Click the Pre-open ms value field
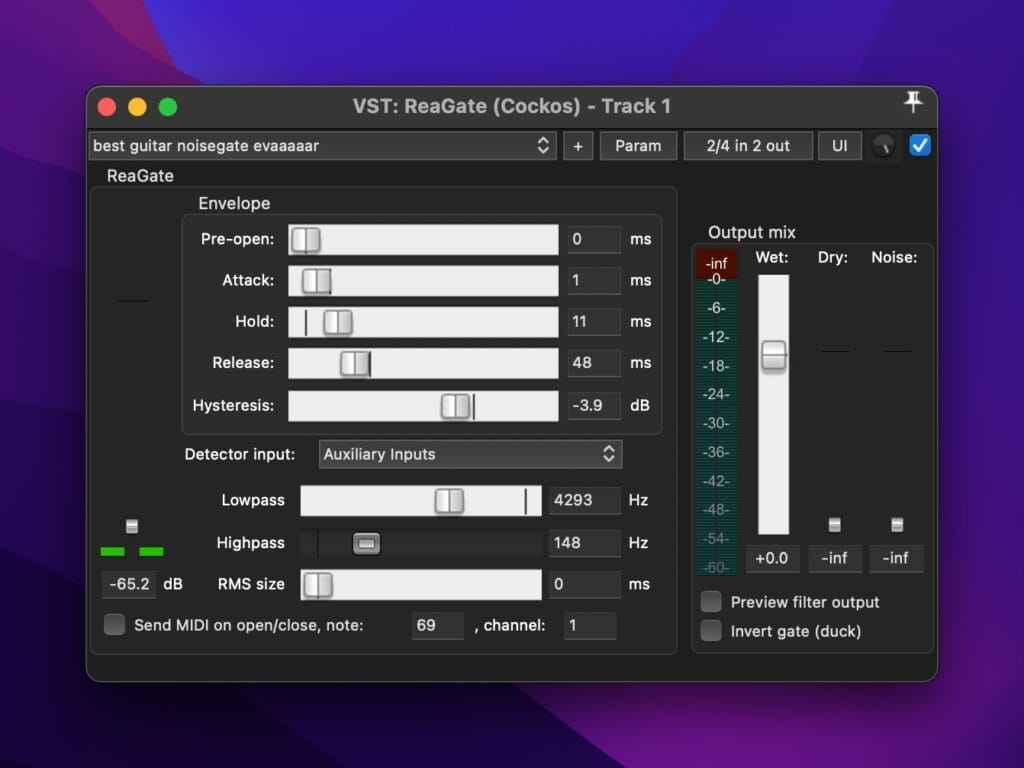Image resolution: width=1024 pixels, height=768 pixels. [594, 239]
